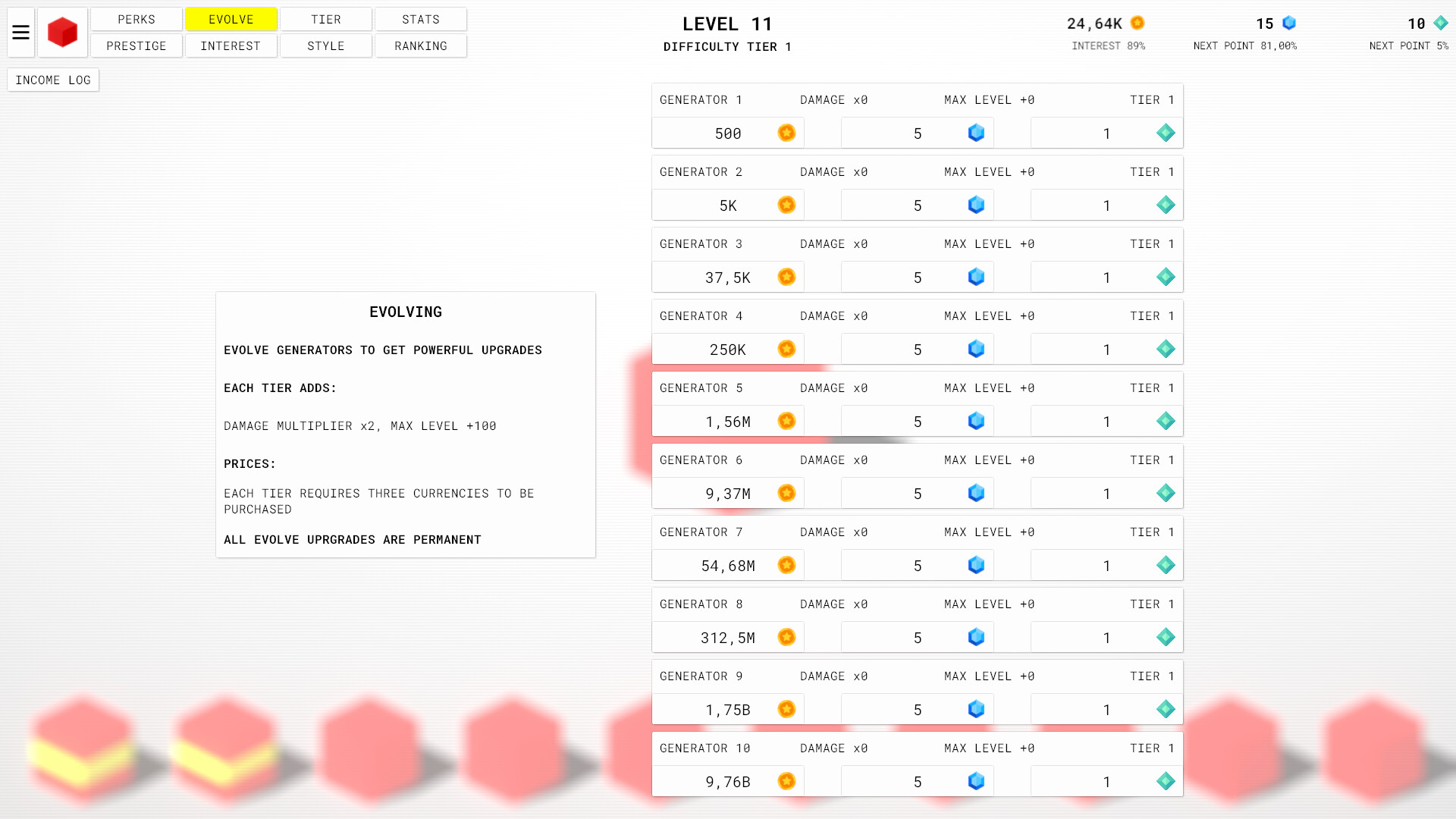Image resolution: width=1456 pixels, height=819 pixels.
Task: Open the Prestige tab
Action: click(x=136, y=45)
